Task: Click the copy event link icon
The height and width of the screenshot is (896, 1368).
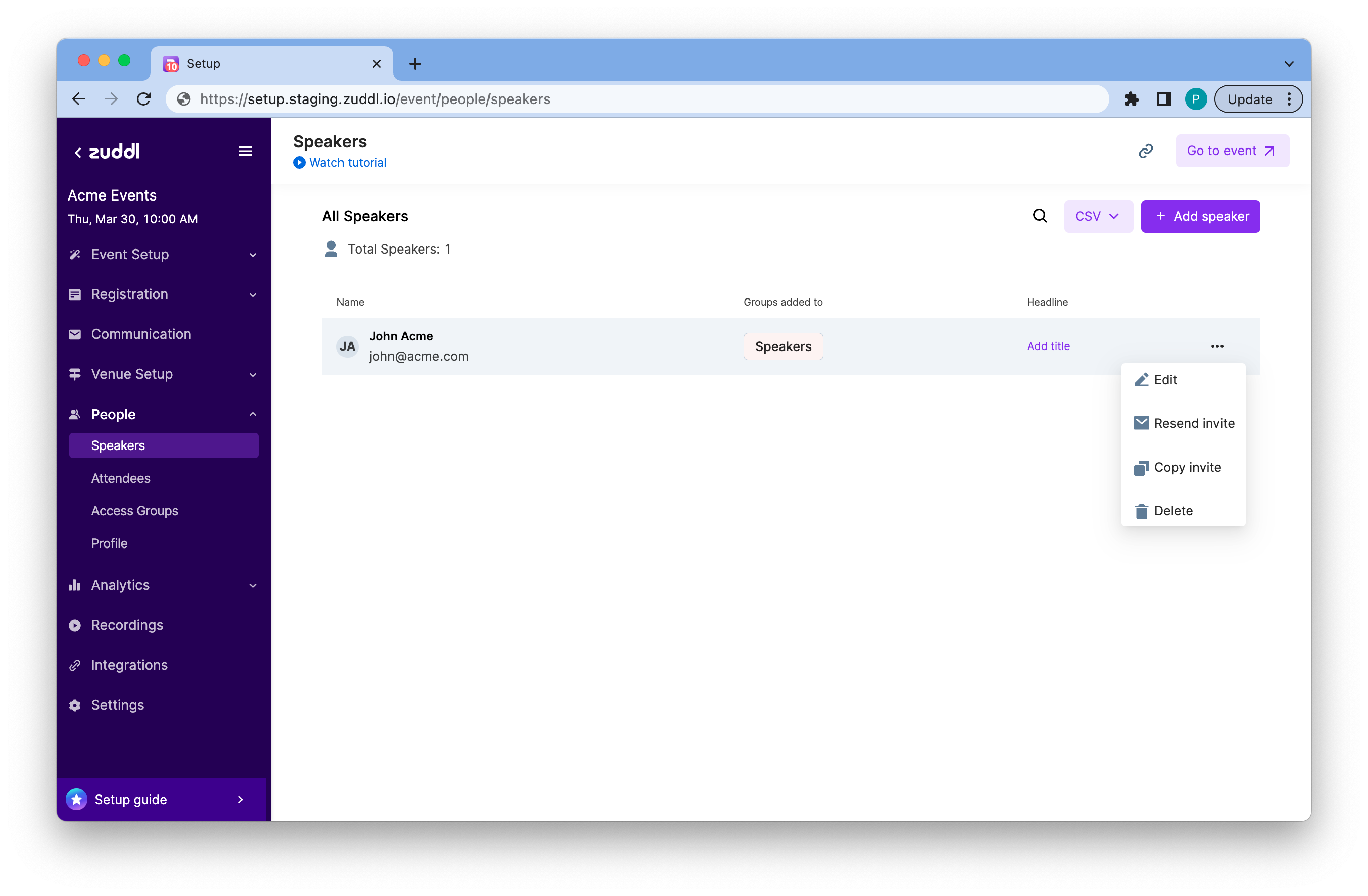Action: click(x=1146, y=151)
